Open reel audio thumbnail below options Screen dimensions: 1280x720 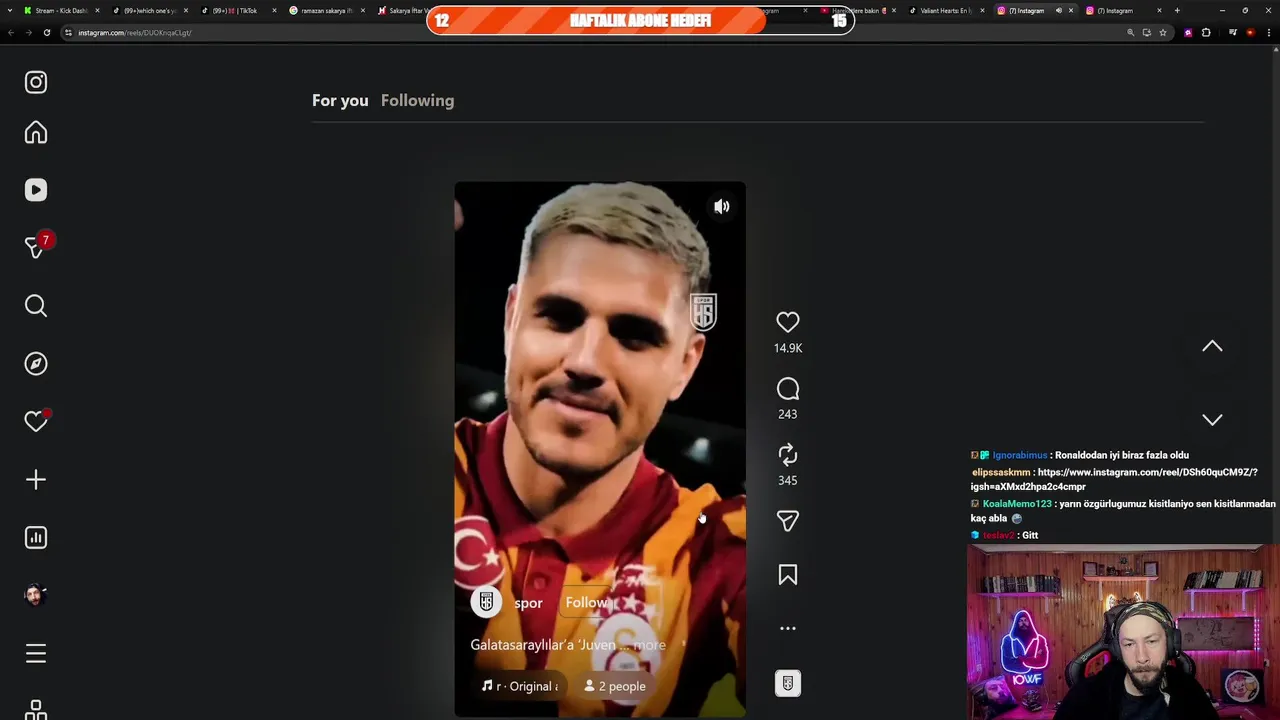788,684
